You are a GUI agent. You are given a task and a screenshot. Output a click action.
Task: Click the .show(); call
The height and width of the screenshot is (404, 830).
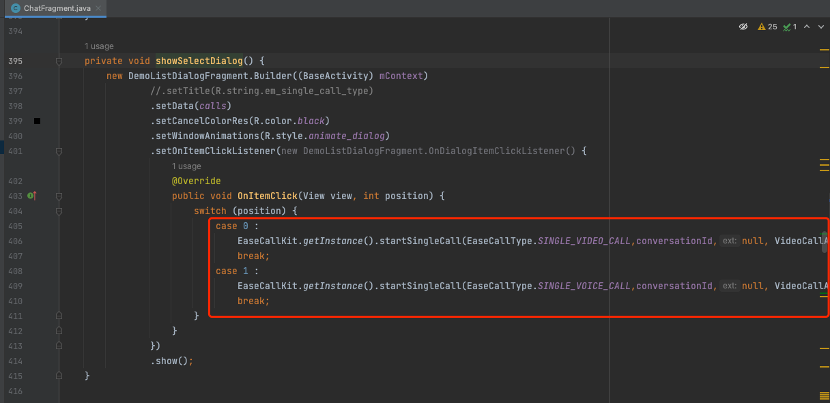click(x=172, y=361)
